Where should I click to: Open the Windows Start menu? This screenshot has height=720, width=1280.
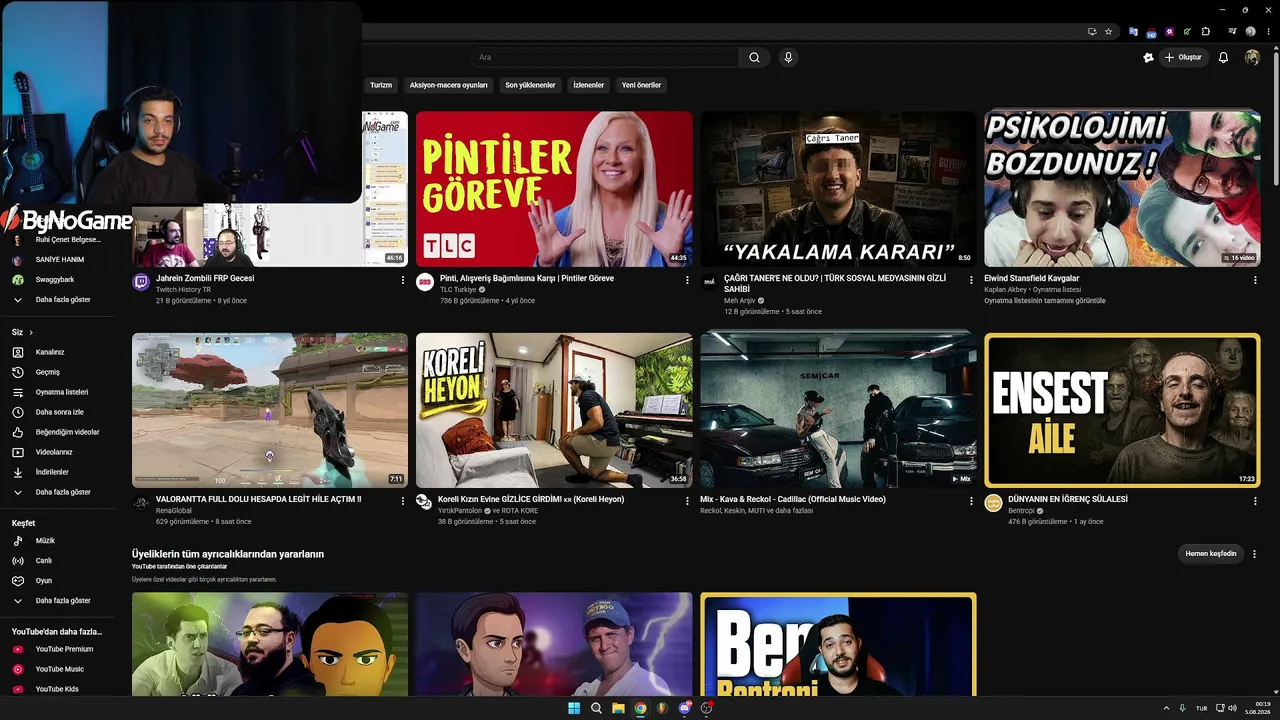pyautogui.click(x=574, y=708)
